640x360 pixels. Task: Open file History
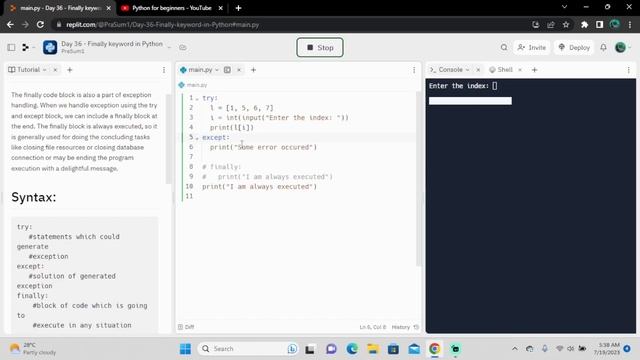coord(405,327)
